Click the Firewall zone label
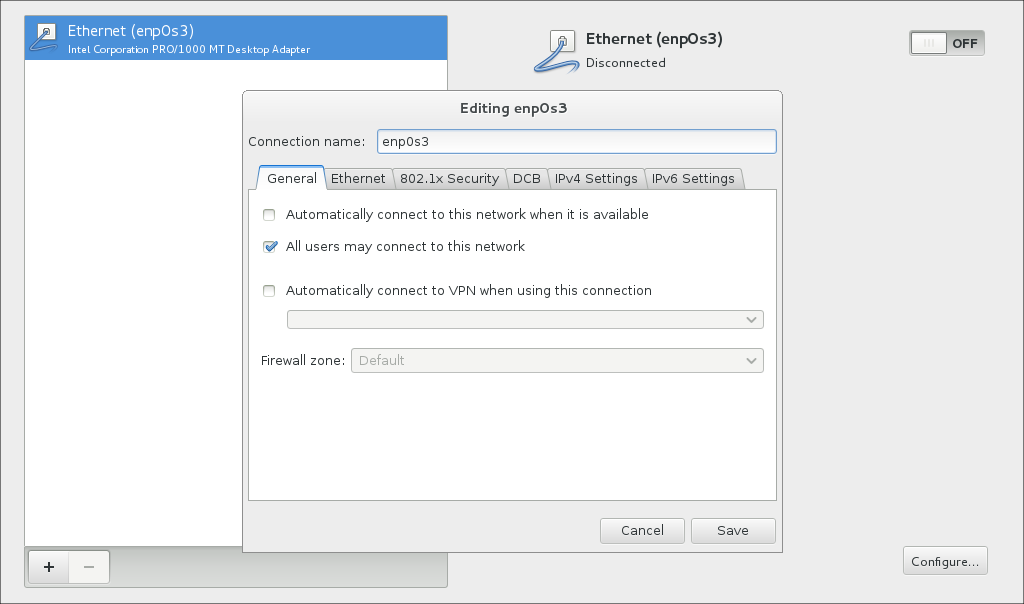Viewport: 1024px width, 604px height. [x=303, y=360]
